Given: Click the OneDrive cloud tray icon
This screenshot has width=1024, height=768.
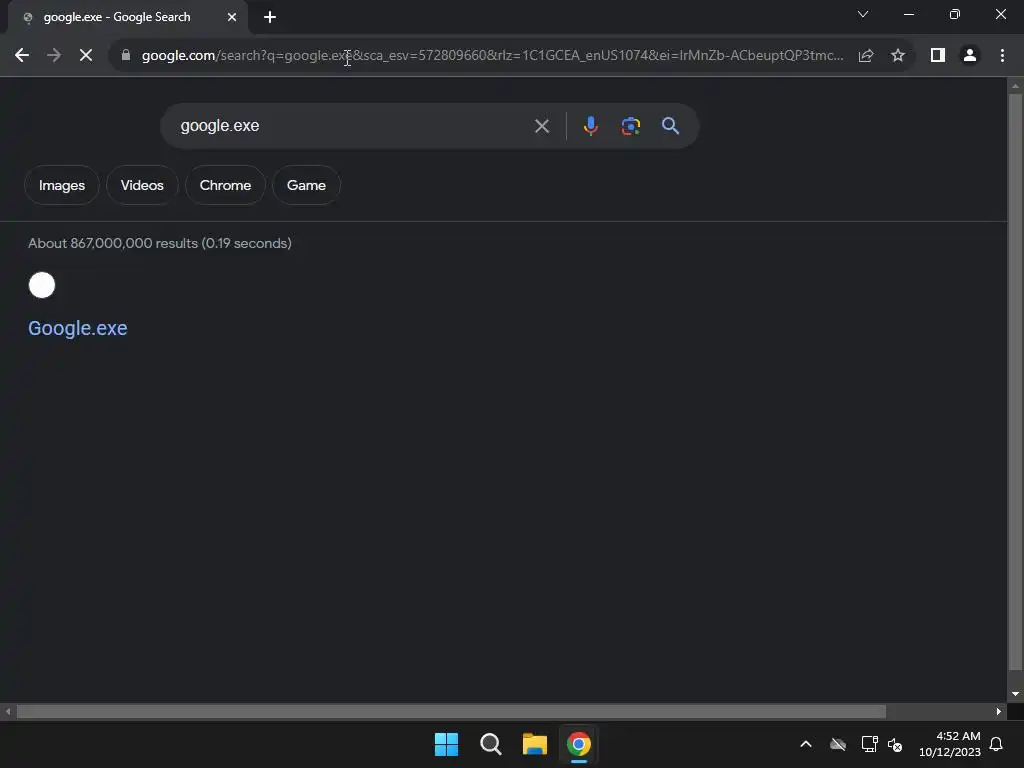Looking at the screenshot, I should 838,744.
